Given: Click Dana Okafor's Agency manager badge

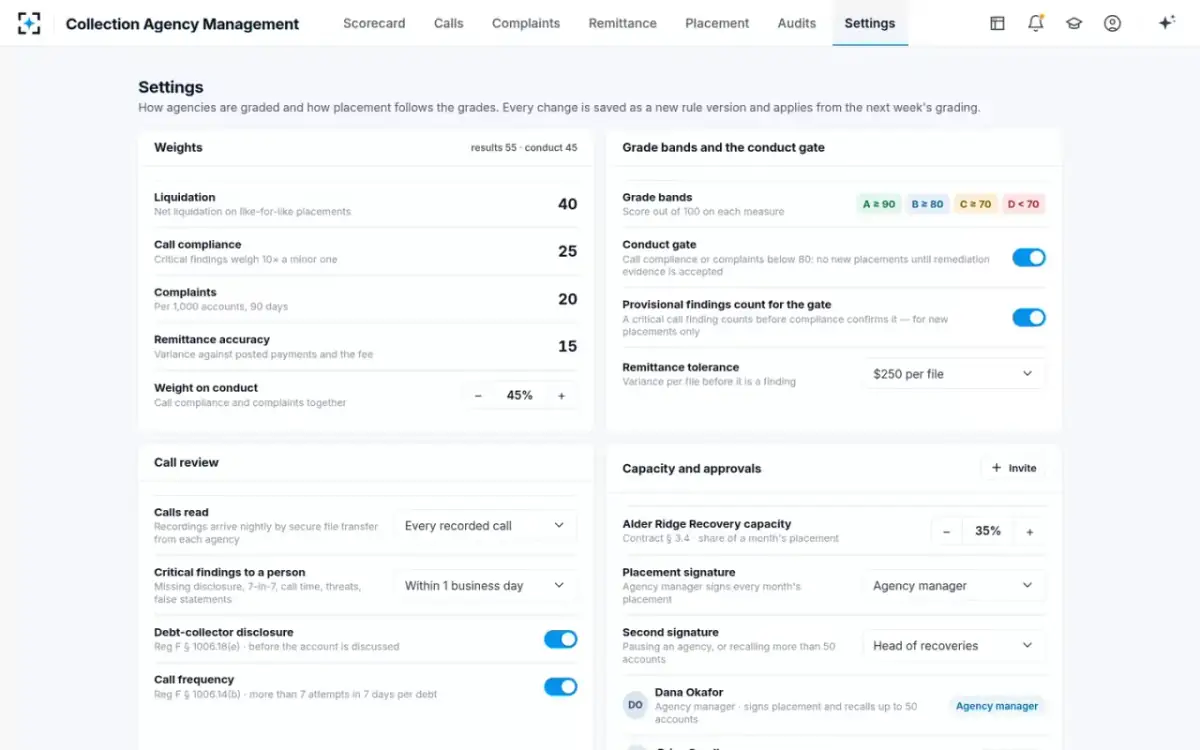Looking at the screenshot, I should coord(997,706).
